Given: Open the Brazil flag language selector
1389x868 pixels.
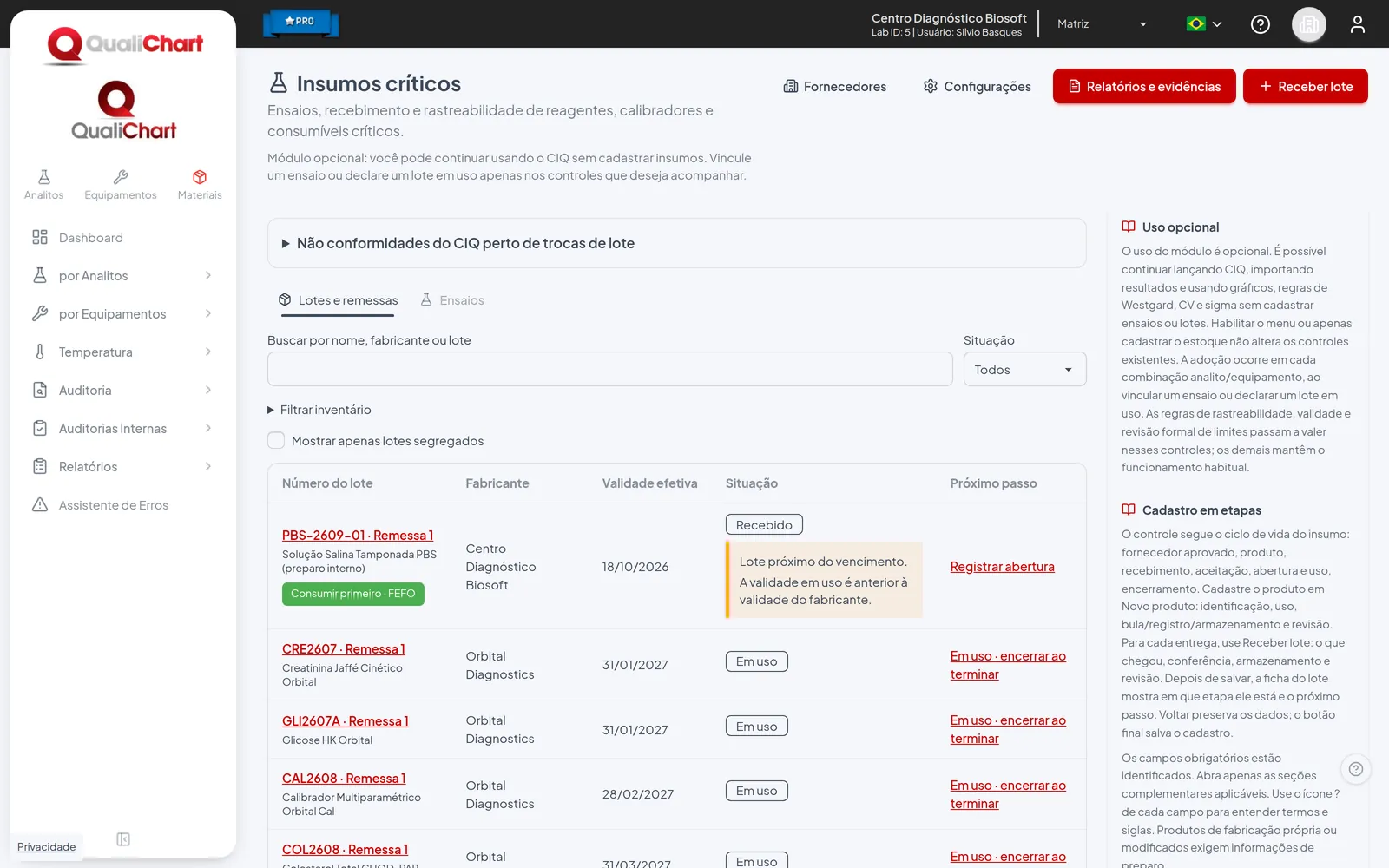Looking at the screenshot, I should 1205,24.
